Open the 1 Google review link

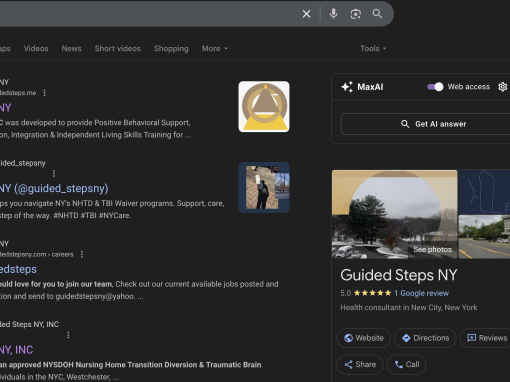coord(421,293)
